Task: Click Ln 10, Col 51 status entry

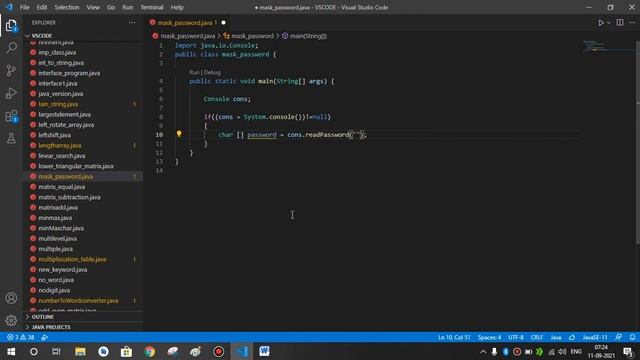Action: tap(454, 338)
